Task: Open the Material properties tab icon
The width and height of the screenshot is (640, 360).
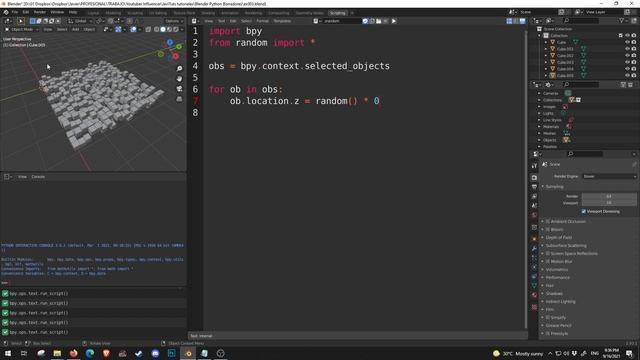Action: click(534, 295)
